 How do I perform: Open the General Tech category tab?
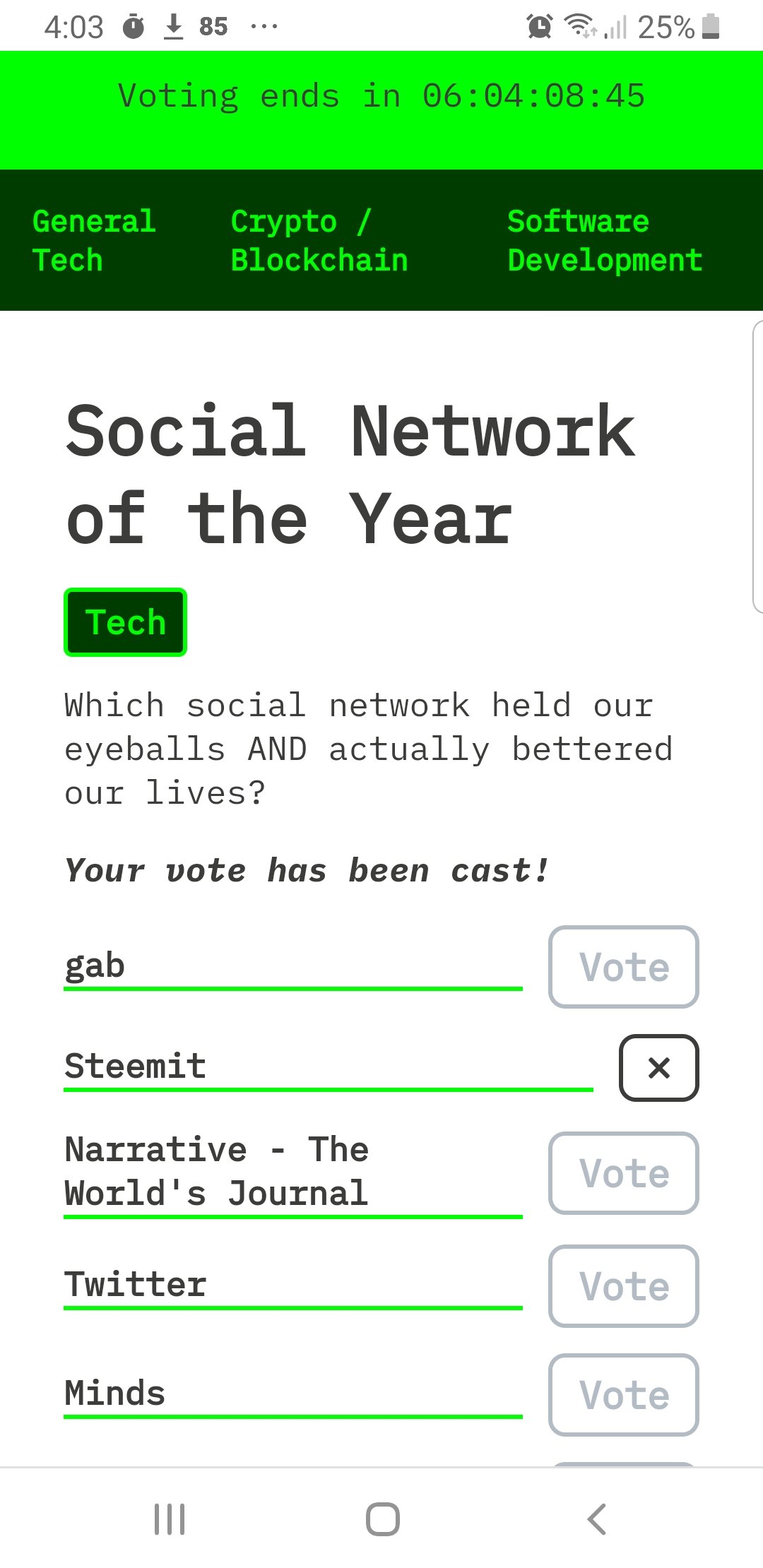coord(94,241)
